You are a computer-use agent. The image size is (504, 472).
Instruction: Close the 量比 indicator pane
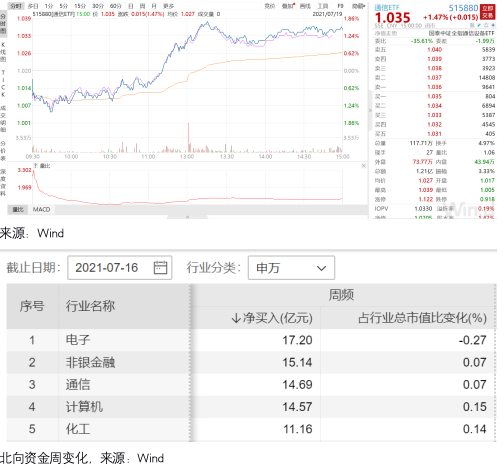pos(364,166)
